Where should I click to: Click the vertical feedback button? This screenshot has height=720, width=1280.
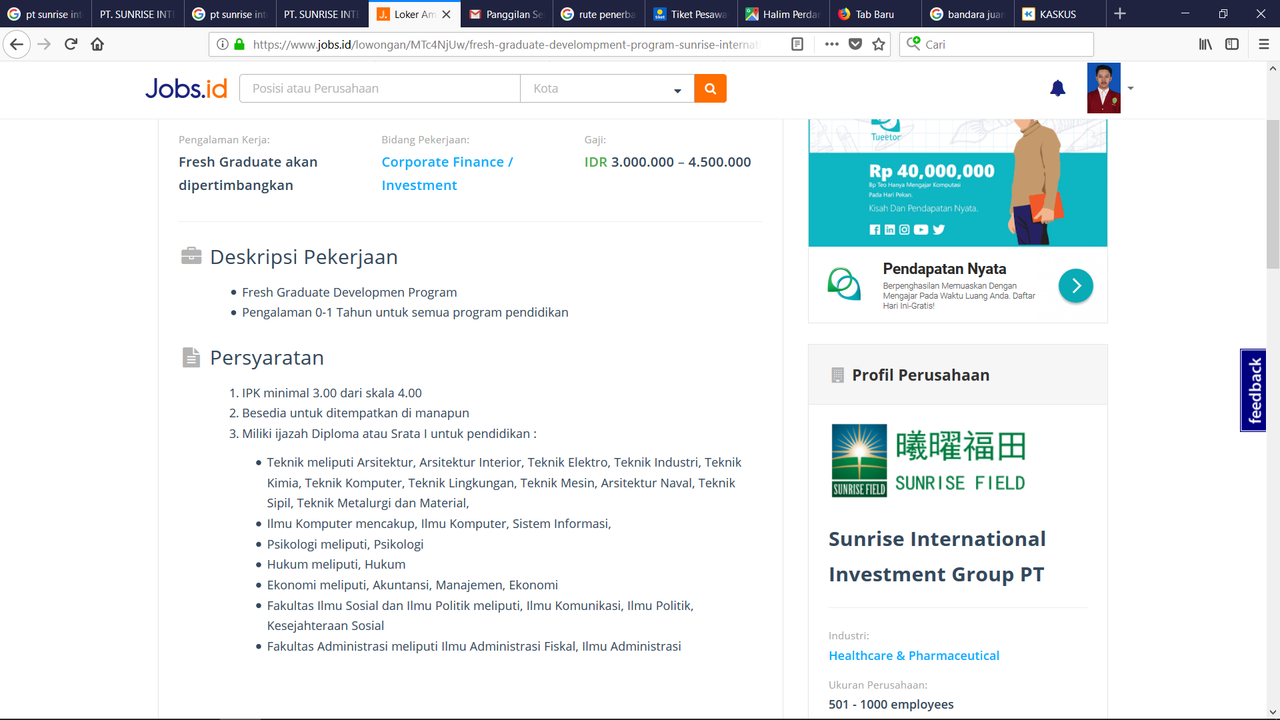point(1254,390)
